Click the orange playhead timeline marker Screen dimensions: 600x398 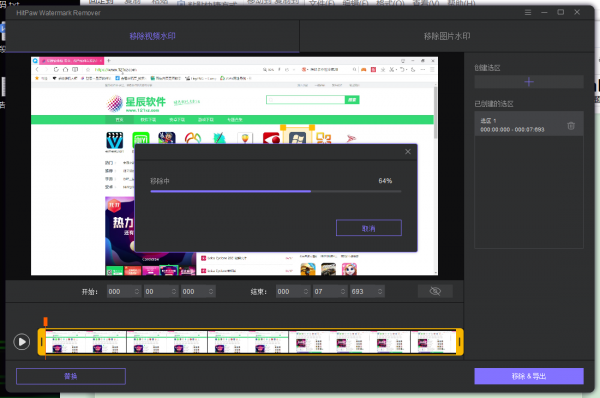click(x=46, y=321)
